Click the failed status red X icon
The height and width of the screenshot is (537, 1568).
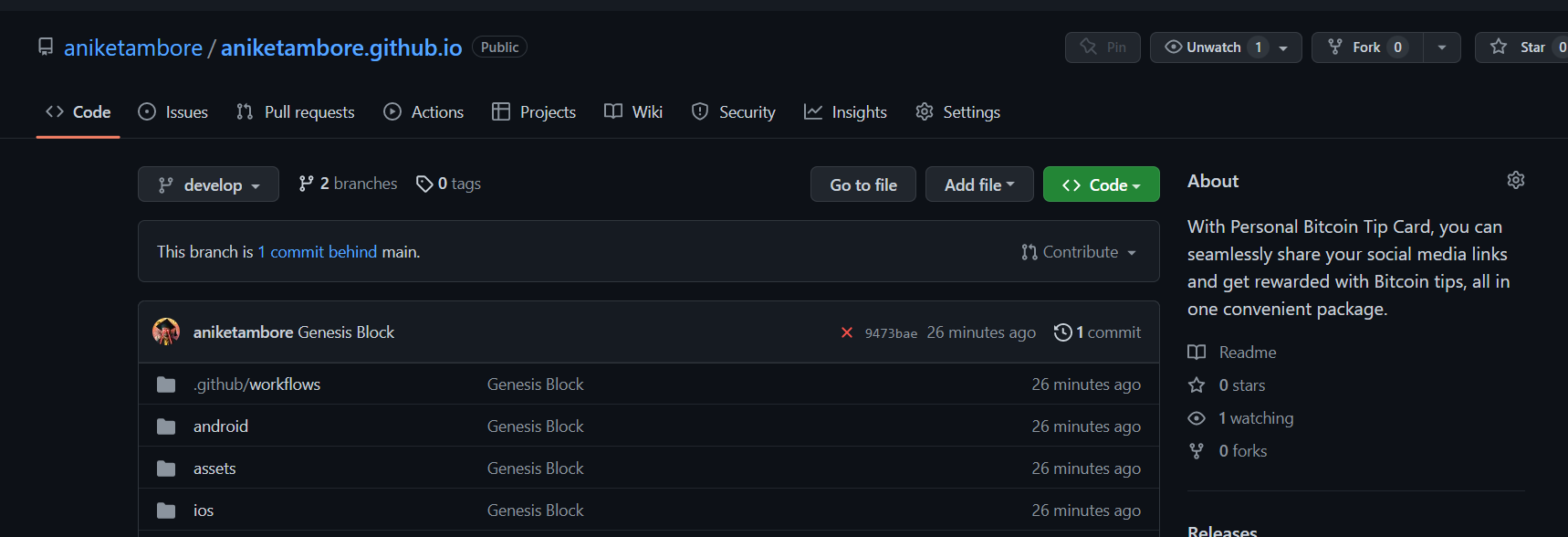coord(847,332)
